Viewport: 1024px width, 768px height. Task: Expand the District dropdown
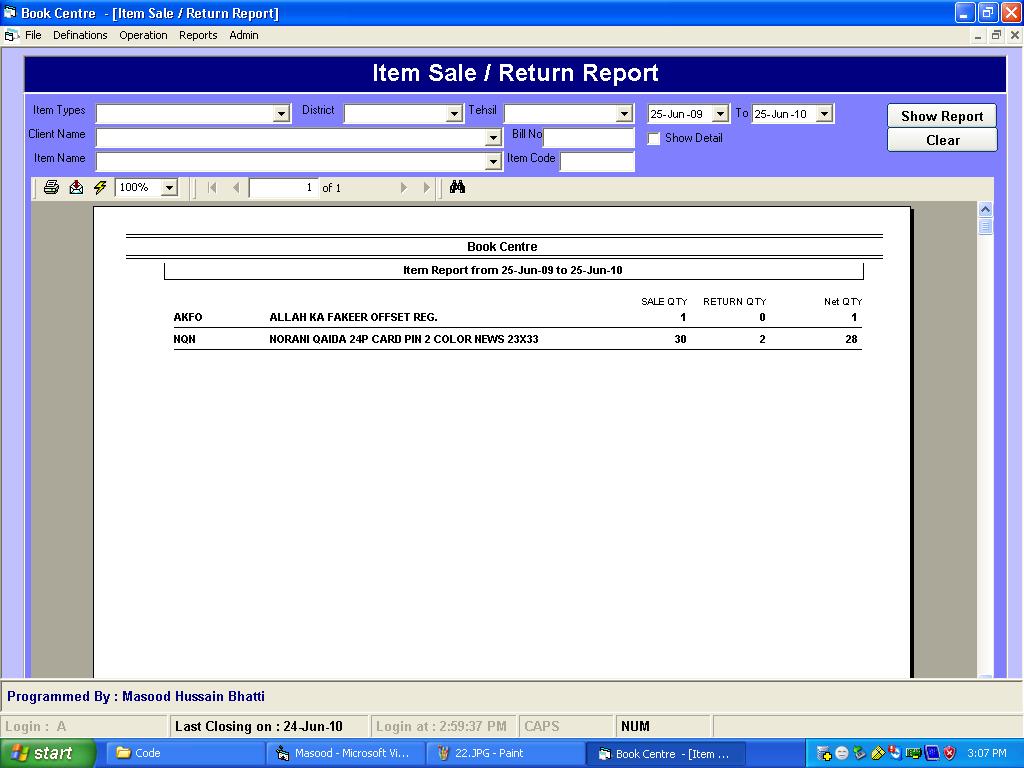pos(455,114)
